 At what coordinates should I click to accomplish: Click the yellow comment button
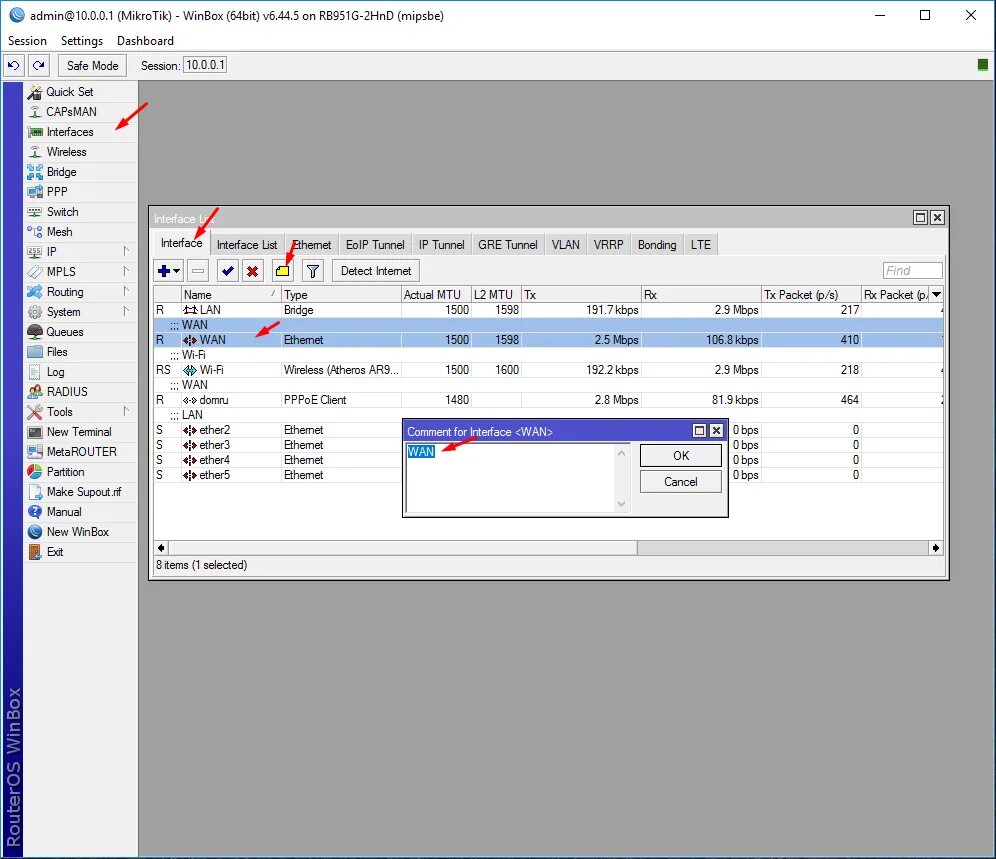click(x=283, y=271)
